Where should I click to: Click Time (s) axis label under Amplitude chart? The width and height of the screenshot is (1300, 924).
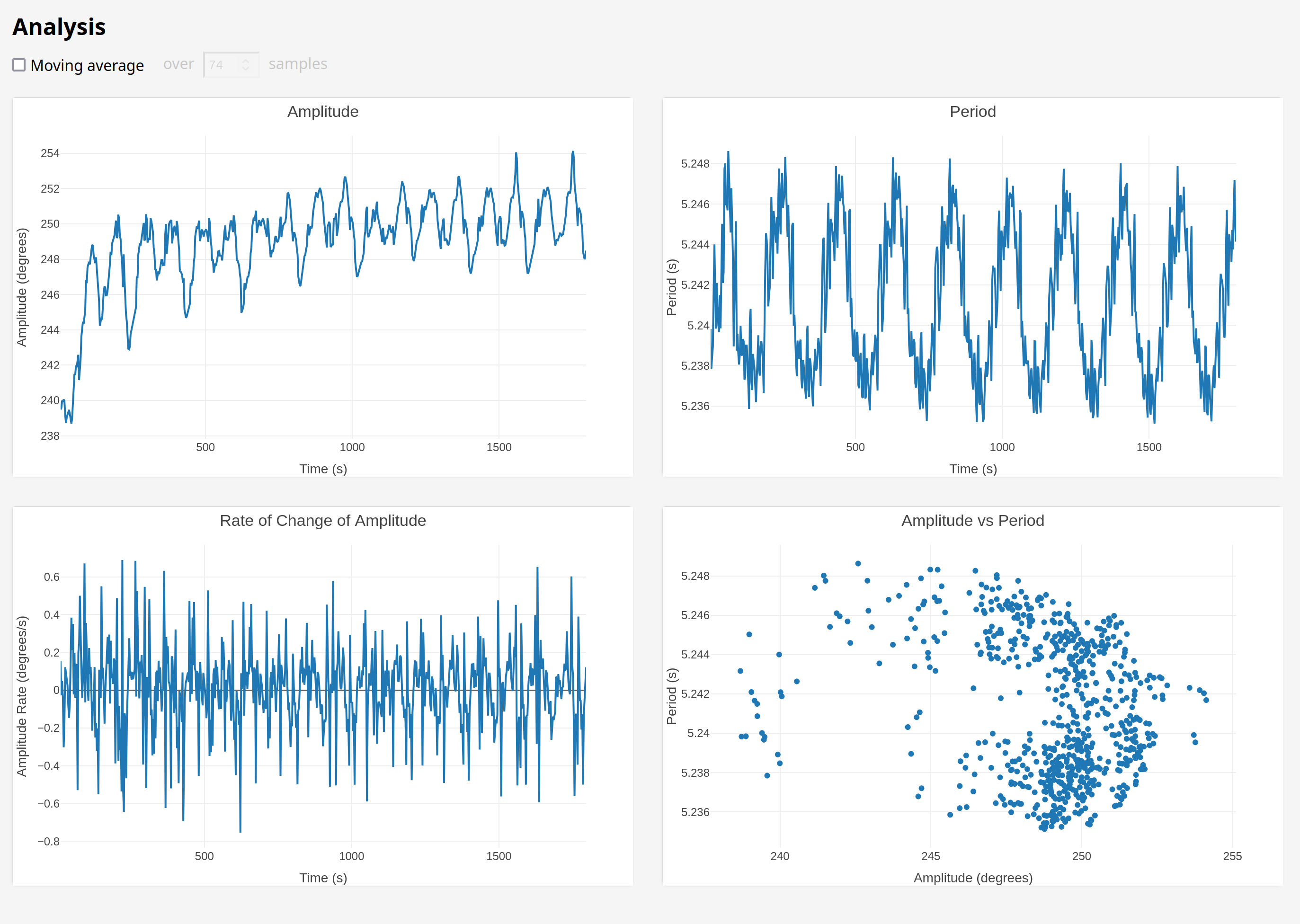pyautogui.click(x=322, y=469)
